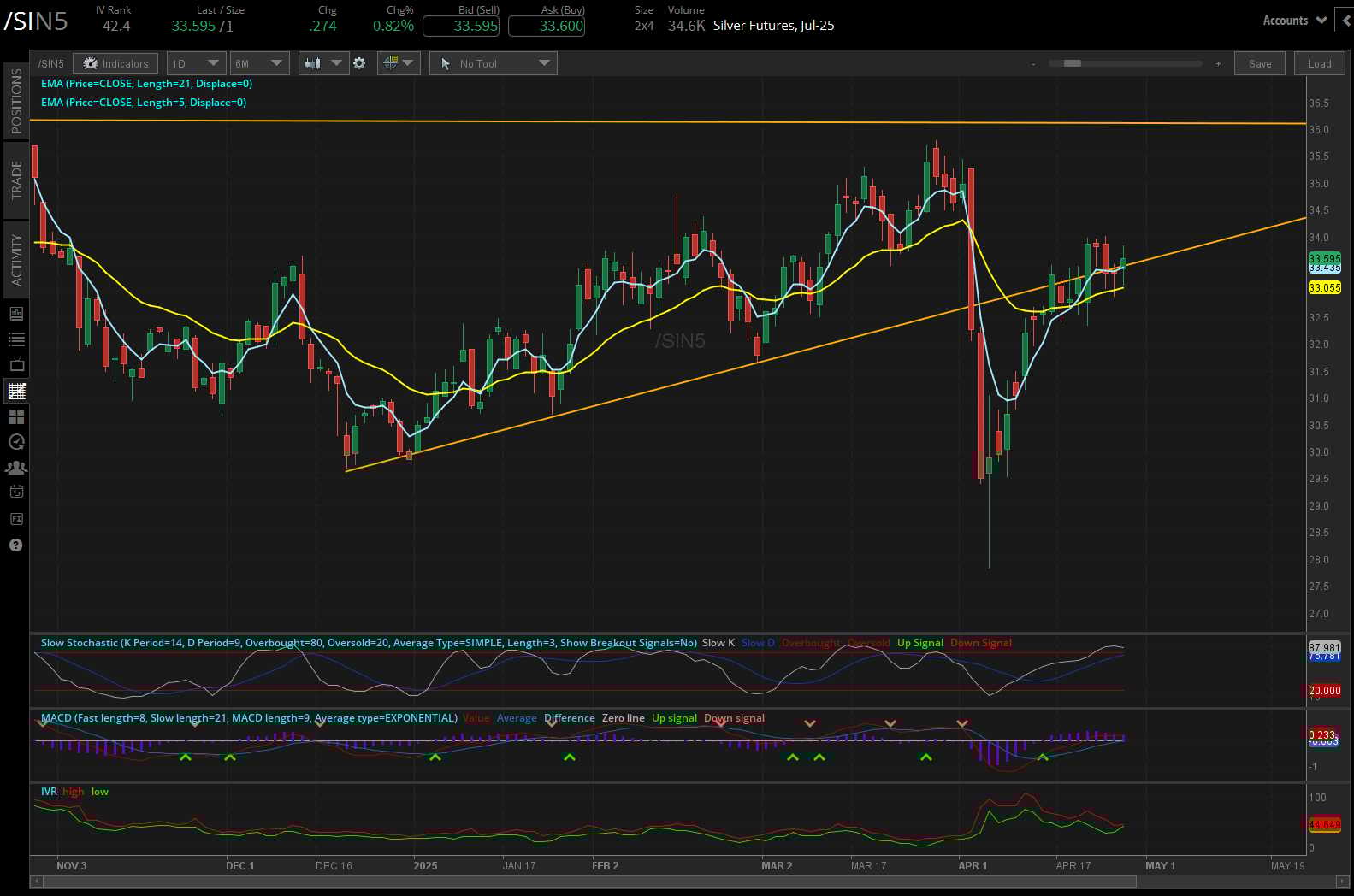Open the calendar-return sidebar icon
This screenshot has width=1354, height=896.
pyautogui.click(x=16, y=492)
